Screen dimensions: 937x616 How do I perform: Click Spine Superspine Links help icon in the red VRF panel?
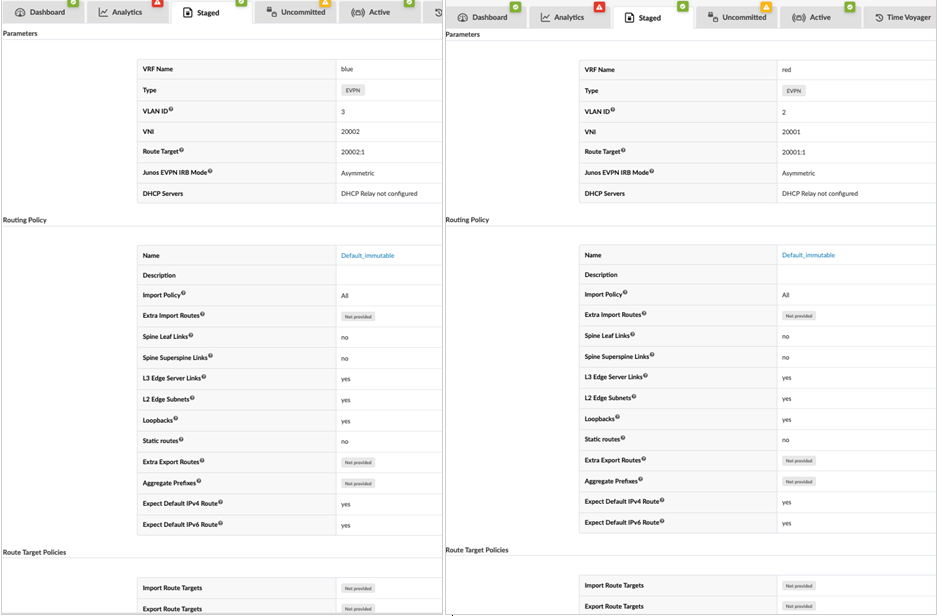652,354
